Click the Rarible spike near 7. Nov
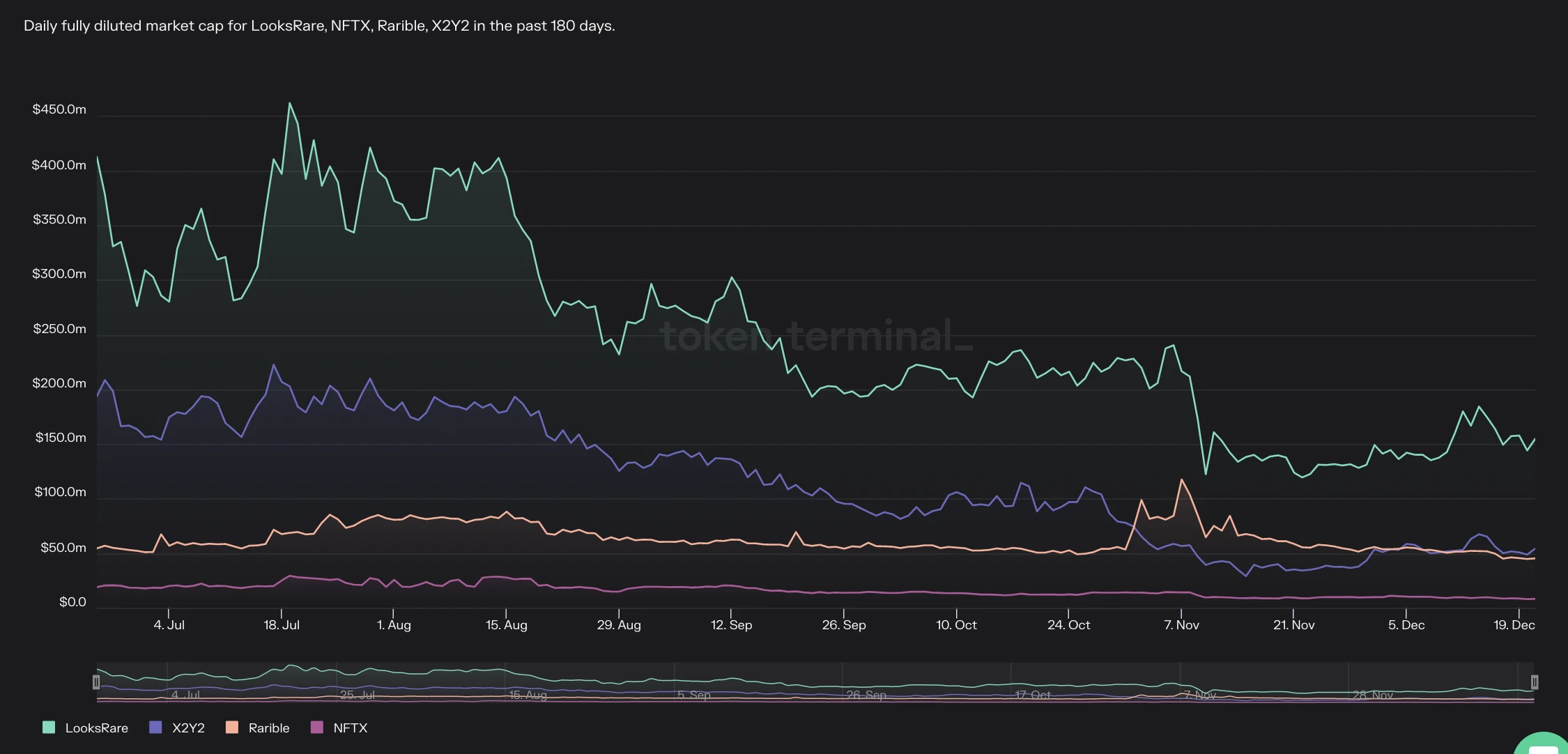 click(1181, 479)
